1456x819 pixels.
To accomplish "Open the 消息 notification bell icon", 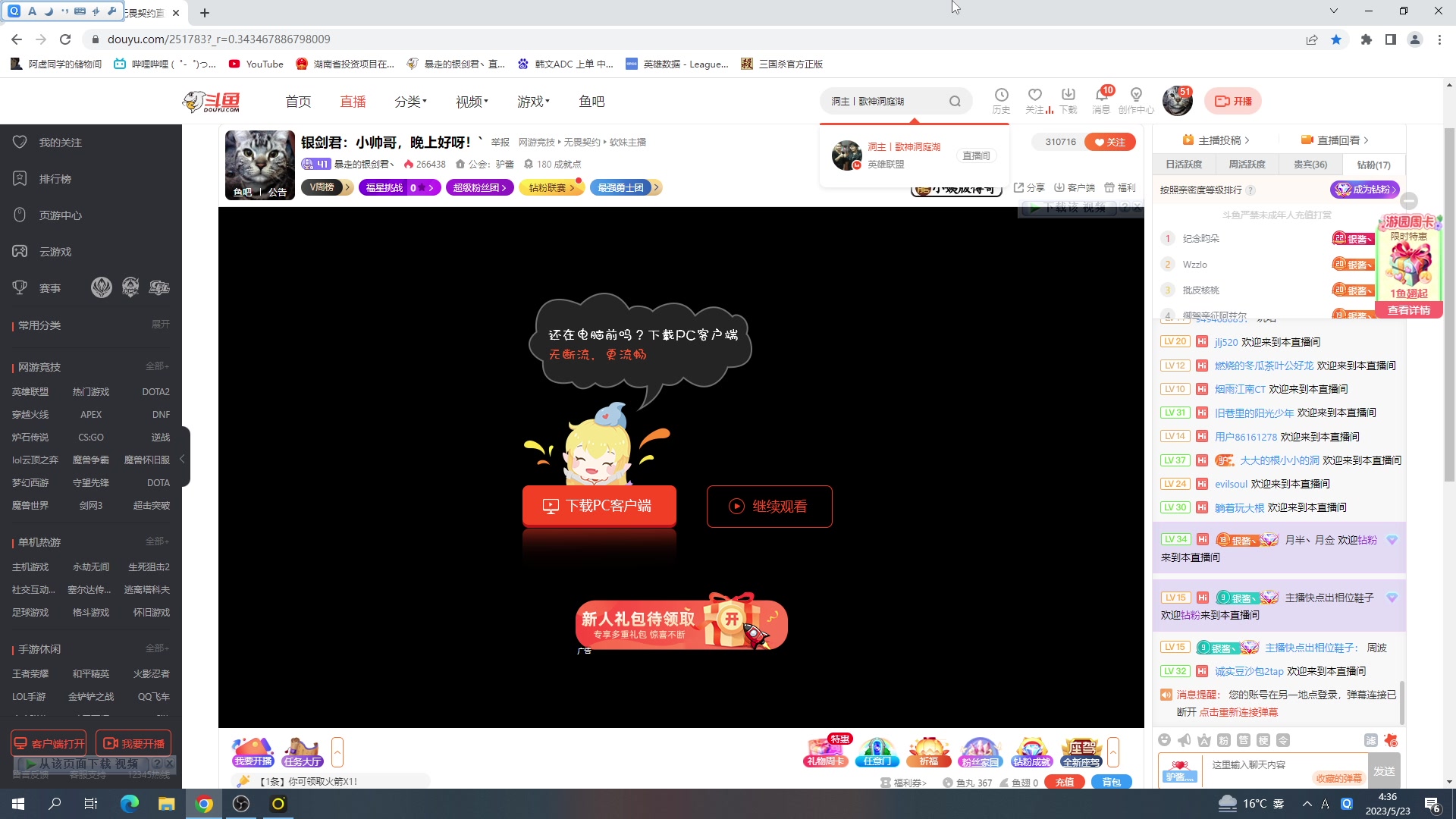I will 1102,100.
